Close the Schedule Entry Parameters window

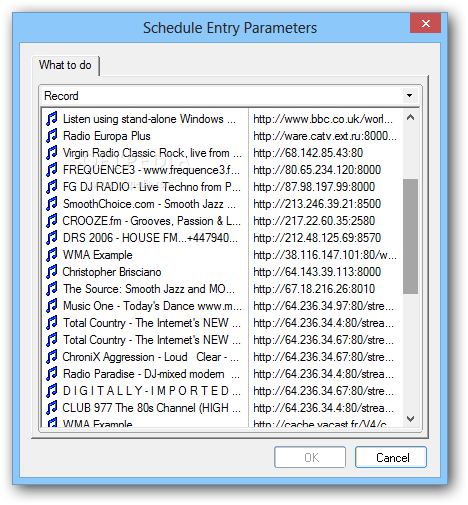[x=425, y=23]
